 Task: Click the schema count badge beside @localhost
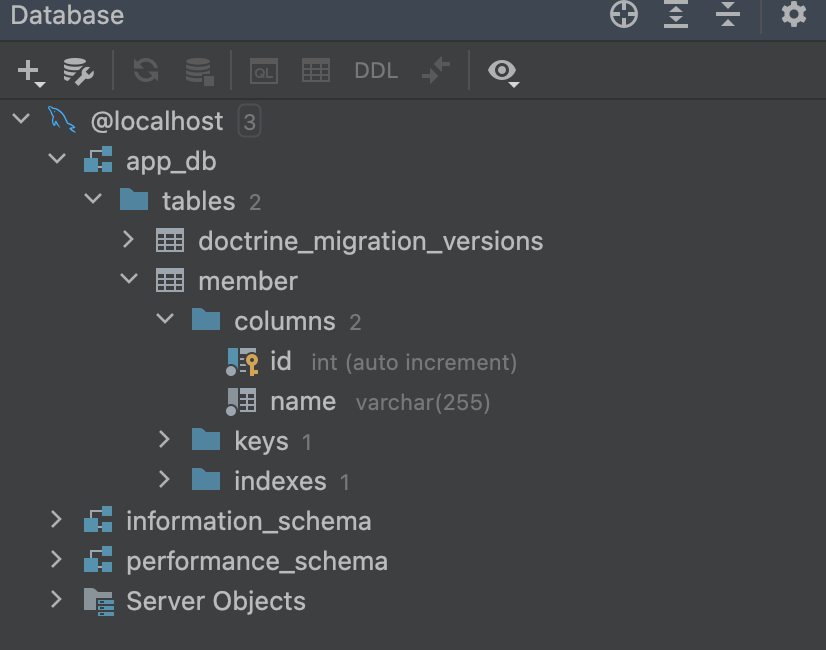tap(249, 122)
